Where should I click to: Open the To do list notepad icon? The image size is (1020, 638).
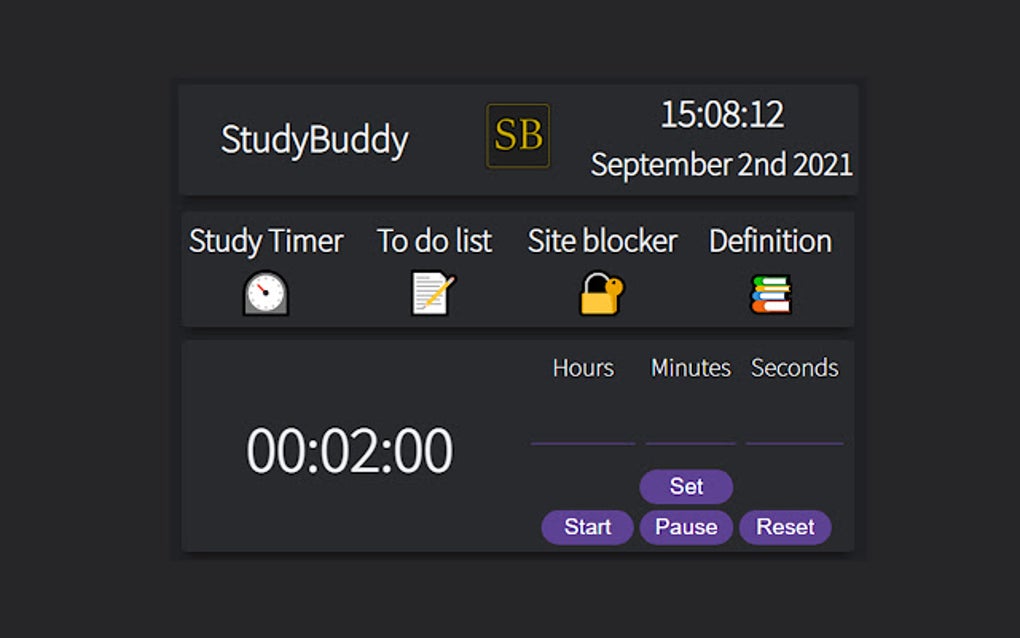coord(432,293)
